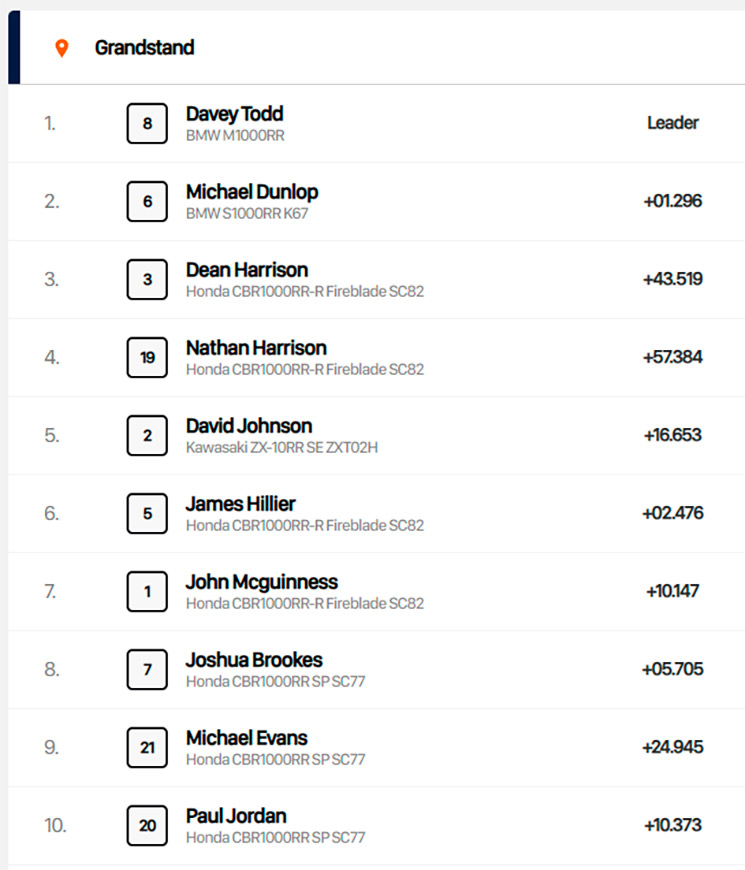Select the number 6 rider badge
This screenshot has height=870, width=745.
pyautogui.click(x=147, y=201)
